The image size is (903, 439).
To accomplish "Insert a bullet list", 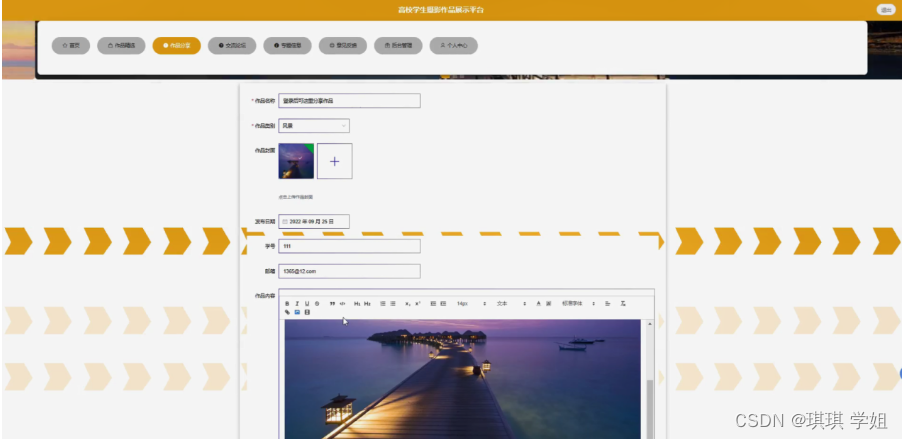I will click(393, 304).
